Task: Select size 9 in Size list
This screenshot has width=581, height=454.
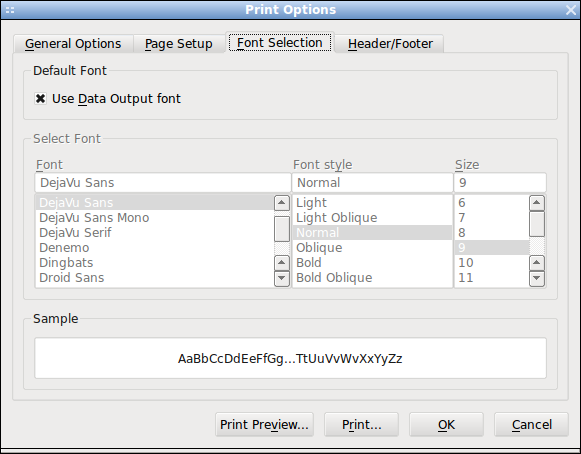Action: point(492,248)
